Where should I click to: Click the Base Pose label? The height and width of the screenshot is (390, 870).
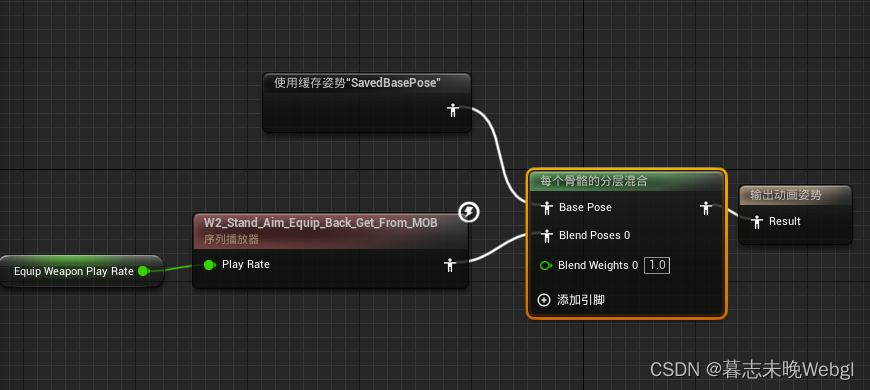click(x=585, y=207)
